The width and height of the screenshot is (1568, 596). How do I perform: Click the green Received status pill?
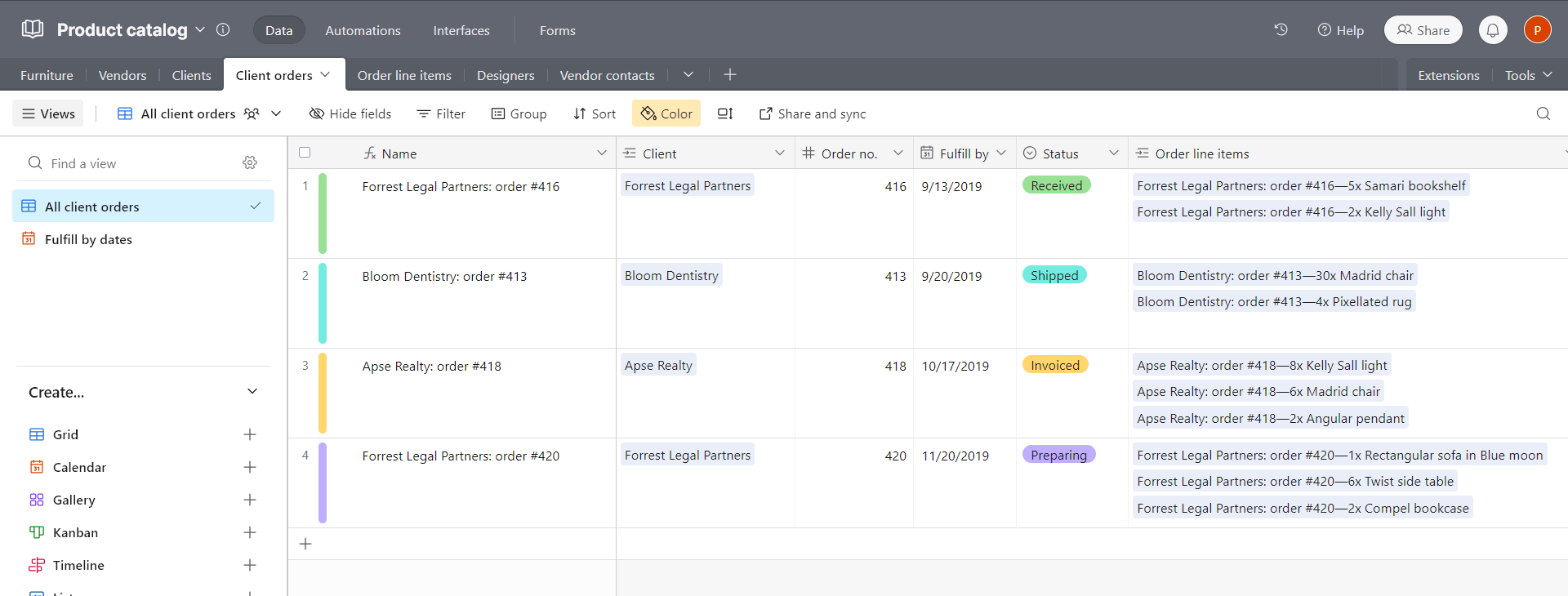1056,185
